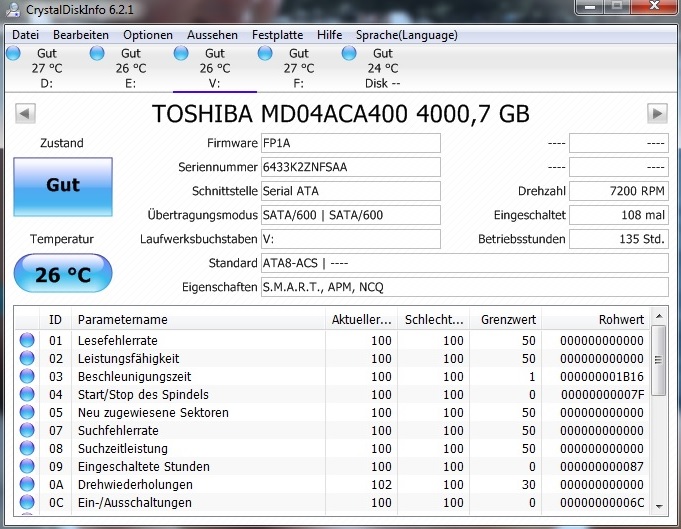Click the Aktueller... column header
681x529 pixels.
click(x=361, y=320)
